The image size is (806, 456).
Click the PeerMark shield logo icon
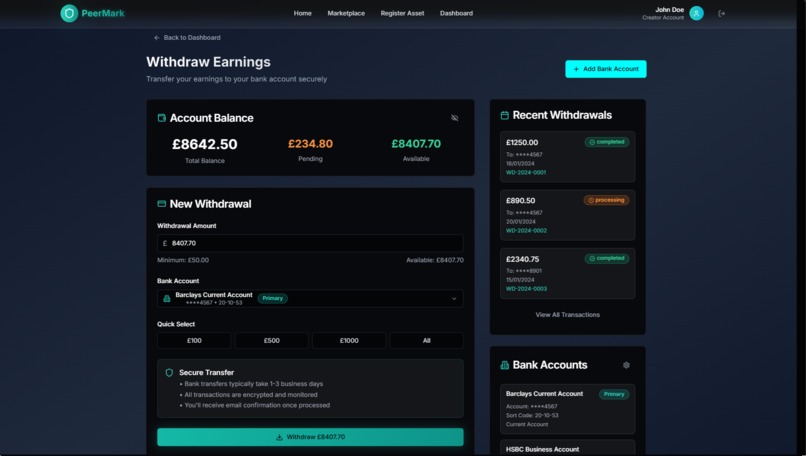69,13
